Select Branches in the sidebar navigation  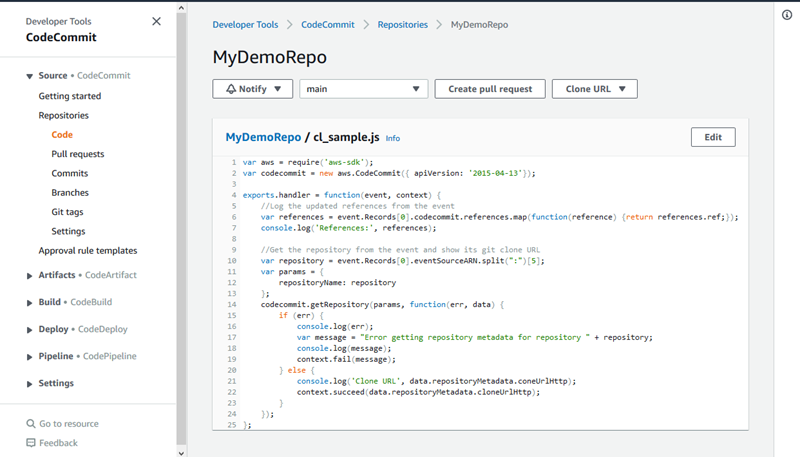(70, 193)
